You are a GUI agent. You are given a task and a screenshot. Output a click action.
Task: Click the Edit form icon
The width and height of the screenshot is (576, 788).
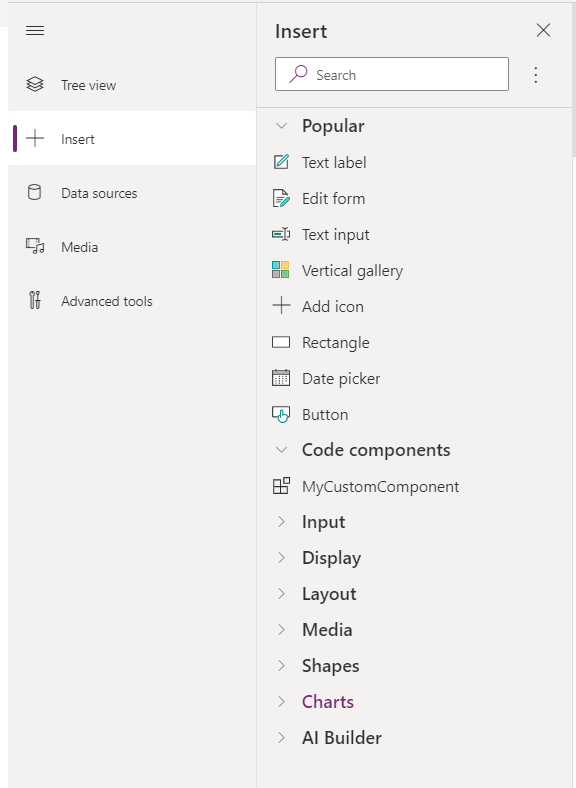281,199
